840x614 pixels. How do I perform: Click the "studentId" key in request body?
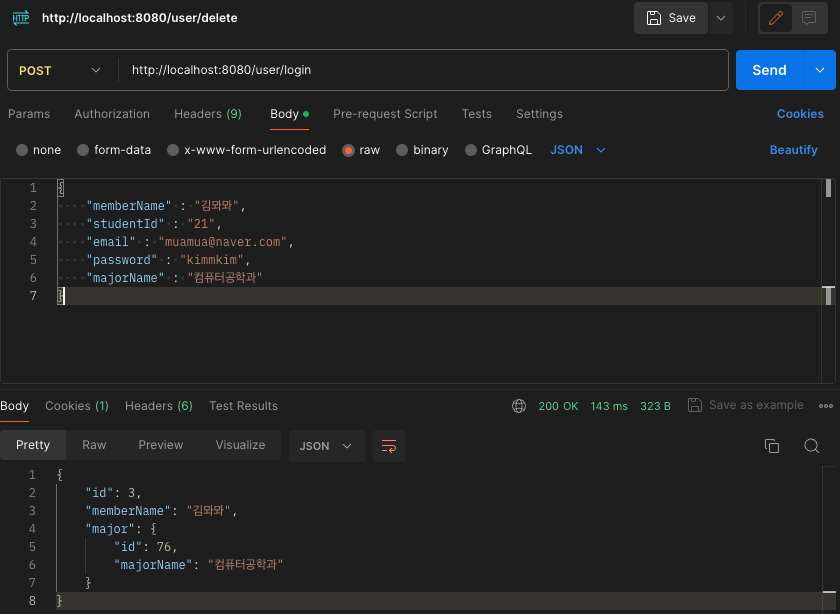(125, 224)
